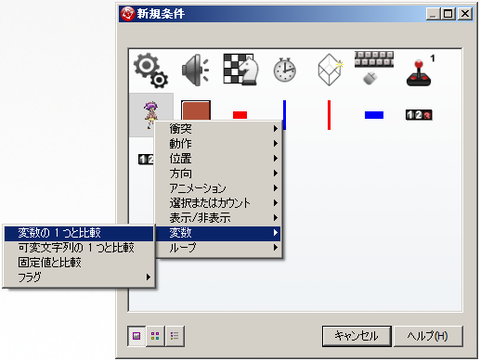The image size is (480, 361).
Task: Select the Create new objects cube icon
Action: tap(330, 69)
